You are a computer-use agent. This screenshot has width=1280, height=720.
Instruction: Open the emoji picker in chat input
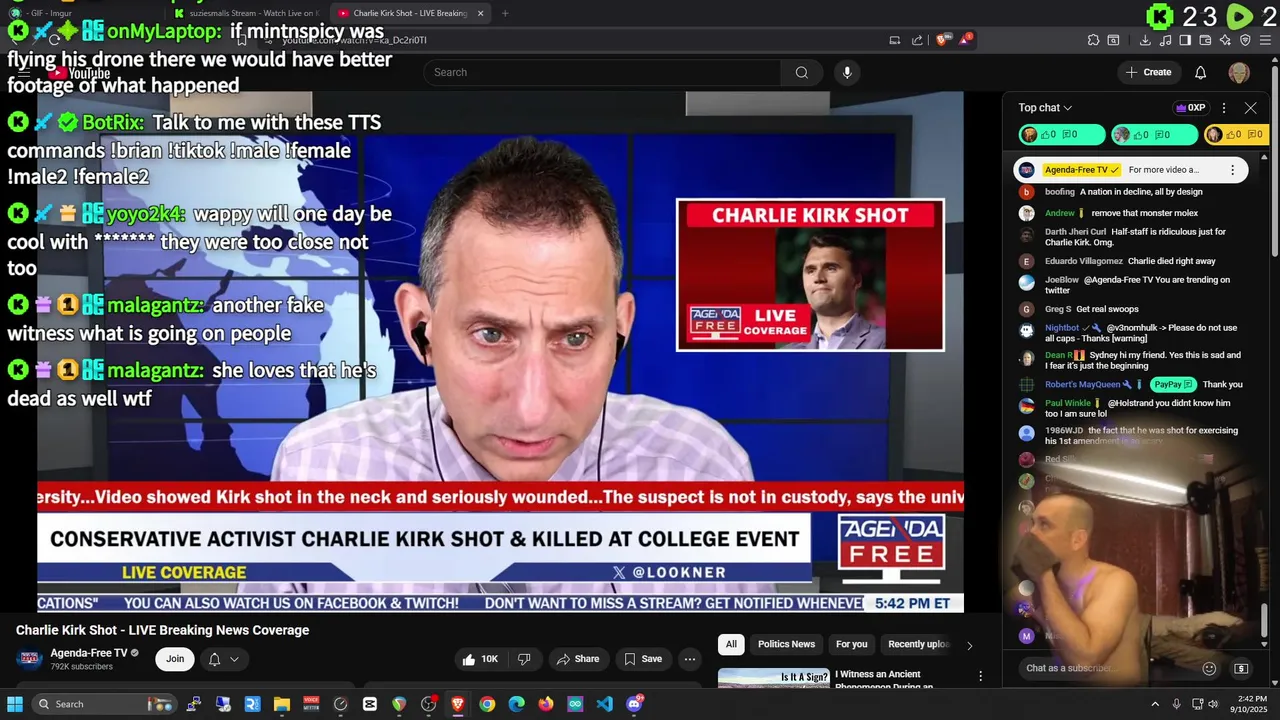point(1209,668)
